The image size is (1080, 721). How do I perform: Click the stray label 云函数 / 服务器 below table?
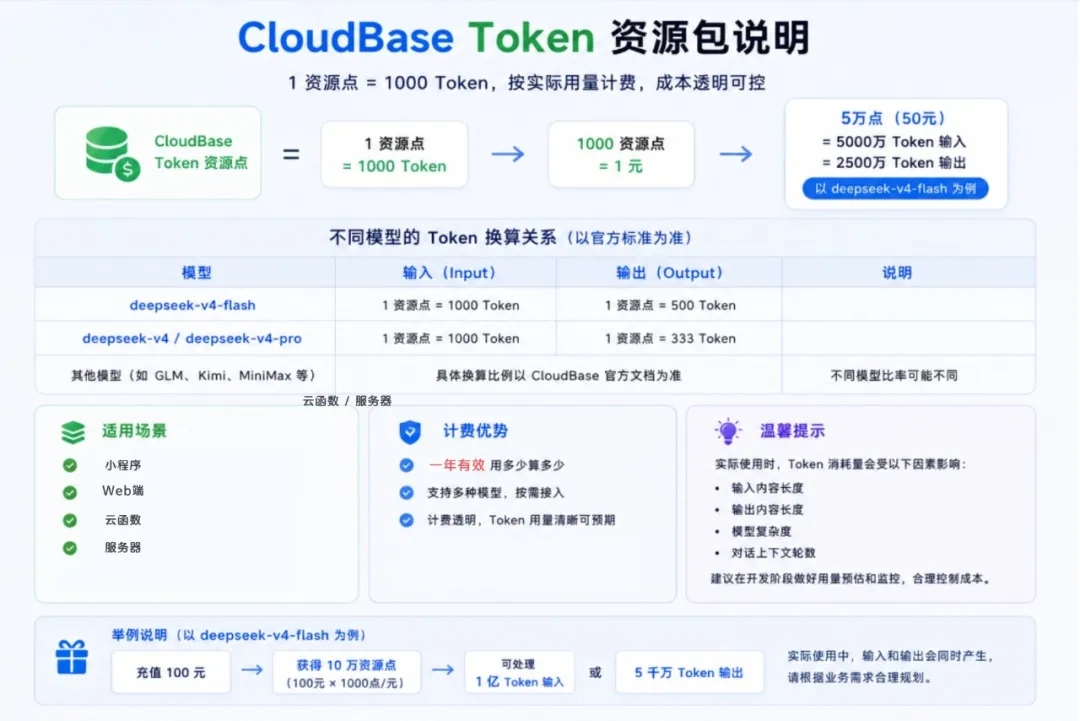pyautogui.click(x=347, y=401)
